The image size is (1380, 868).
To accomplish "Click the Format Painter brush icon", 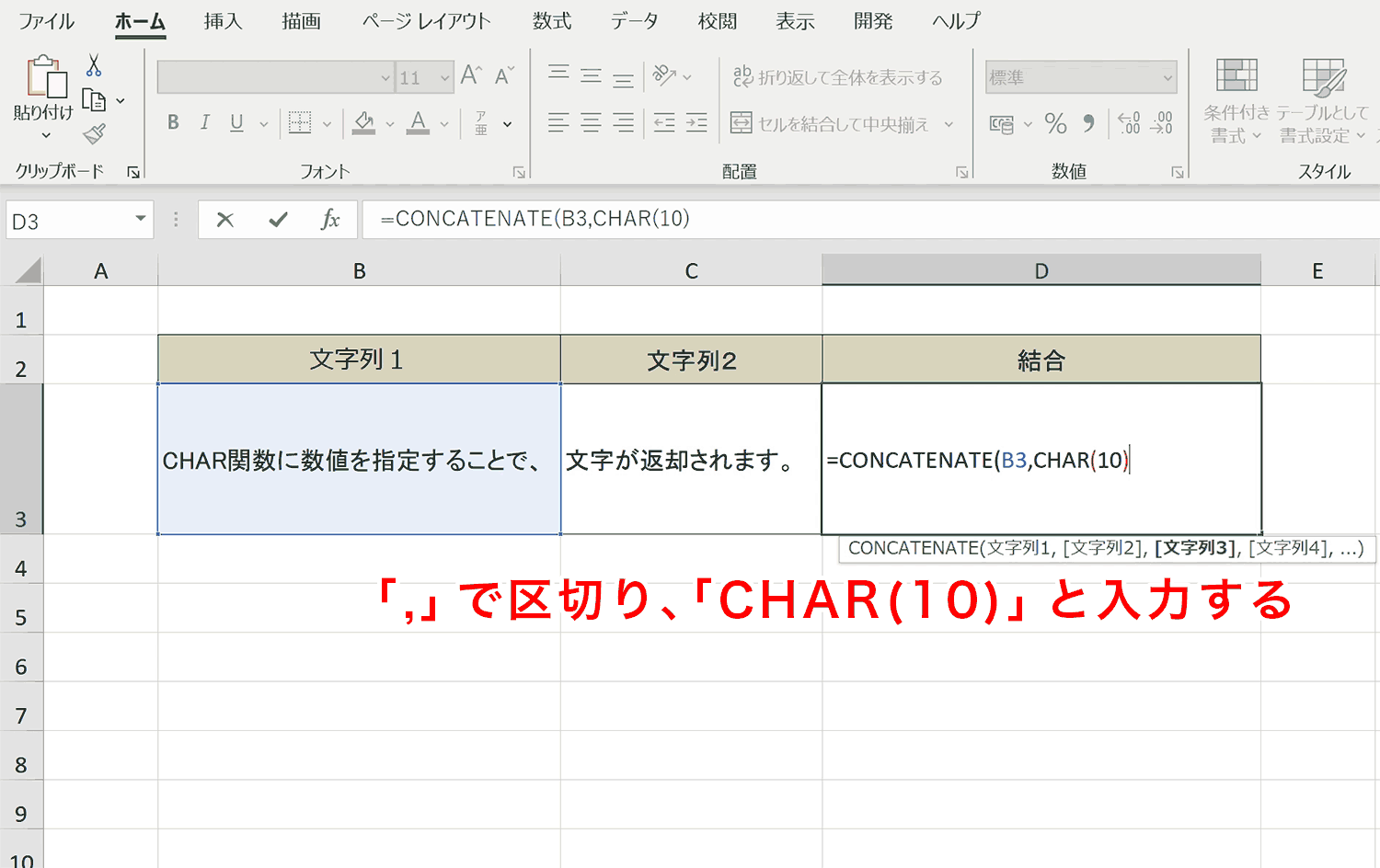I will (x=94, y=134).
